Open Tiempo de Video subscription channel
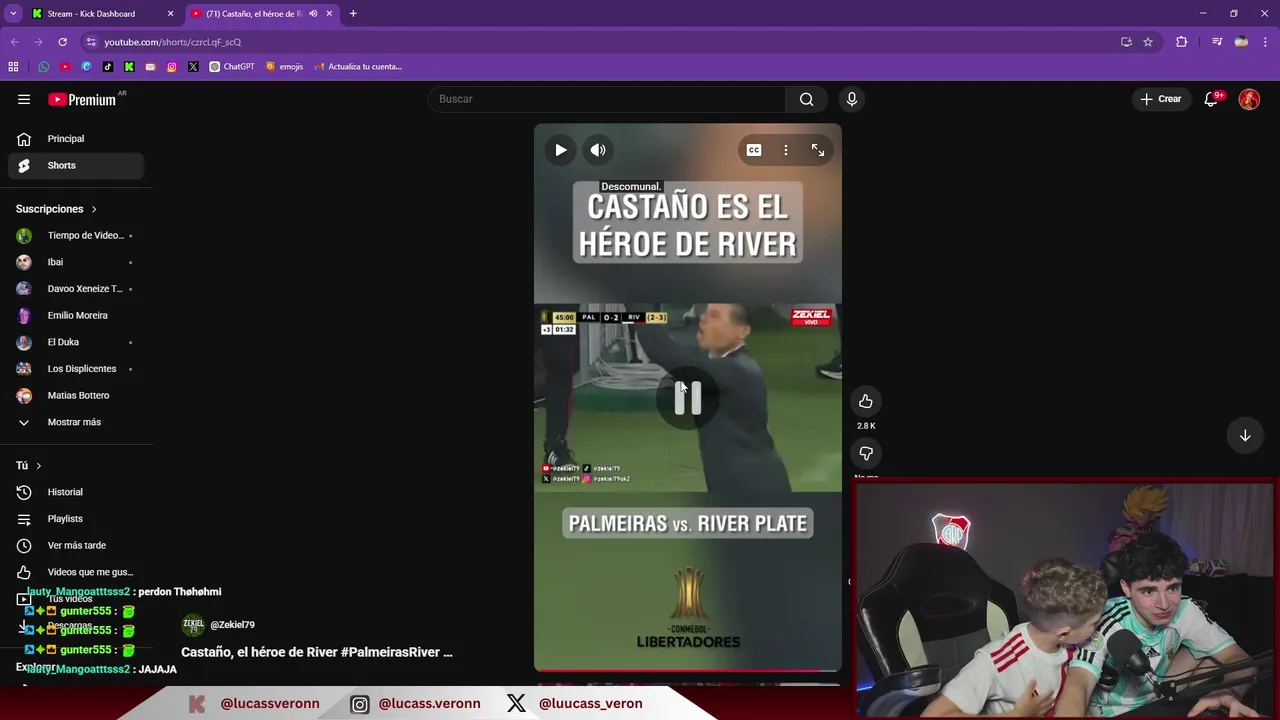 [x=76, y=236]
